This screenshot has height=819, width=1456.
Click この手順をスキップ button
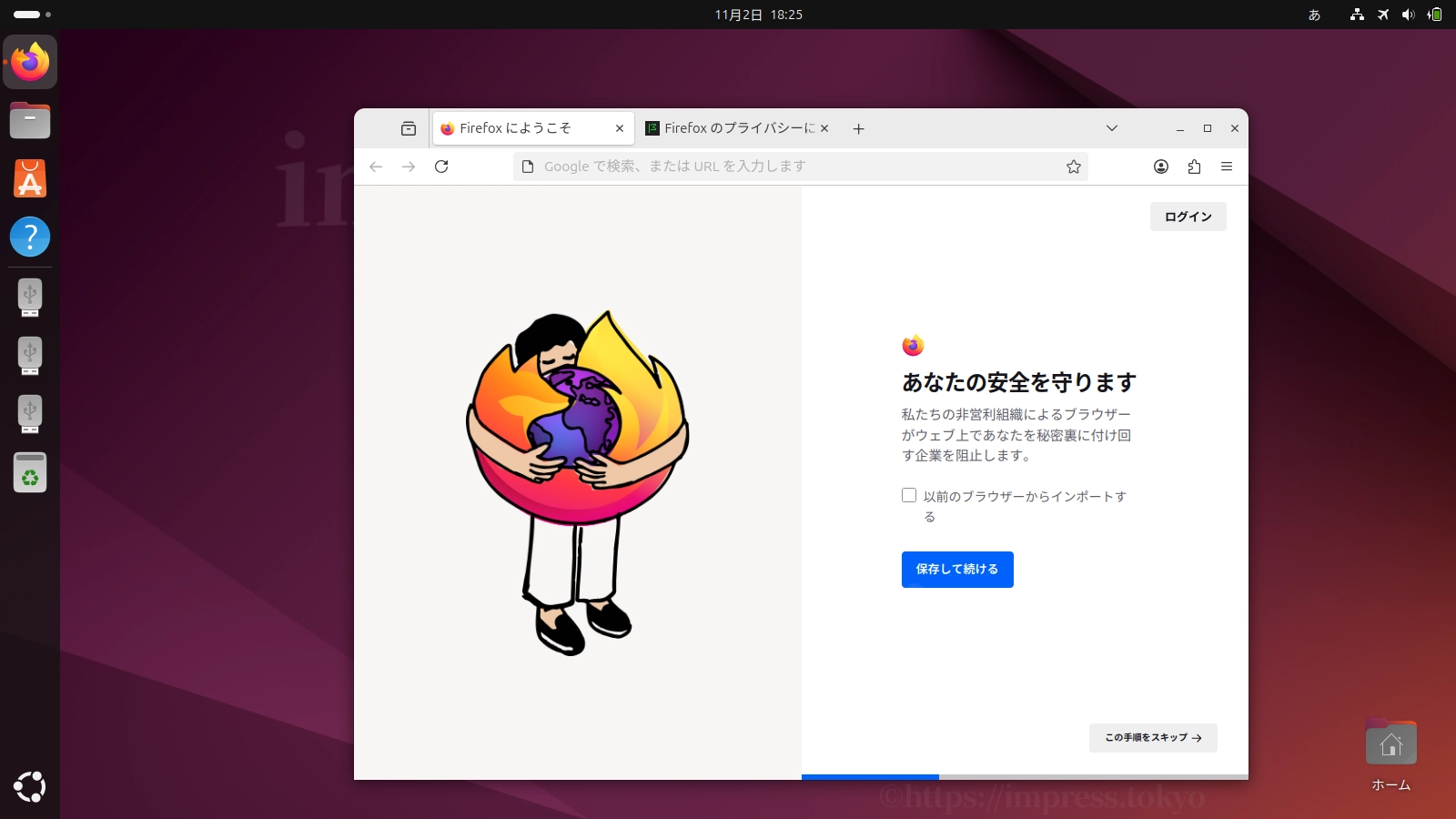click(x=1153, y=738)
